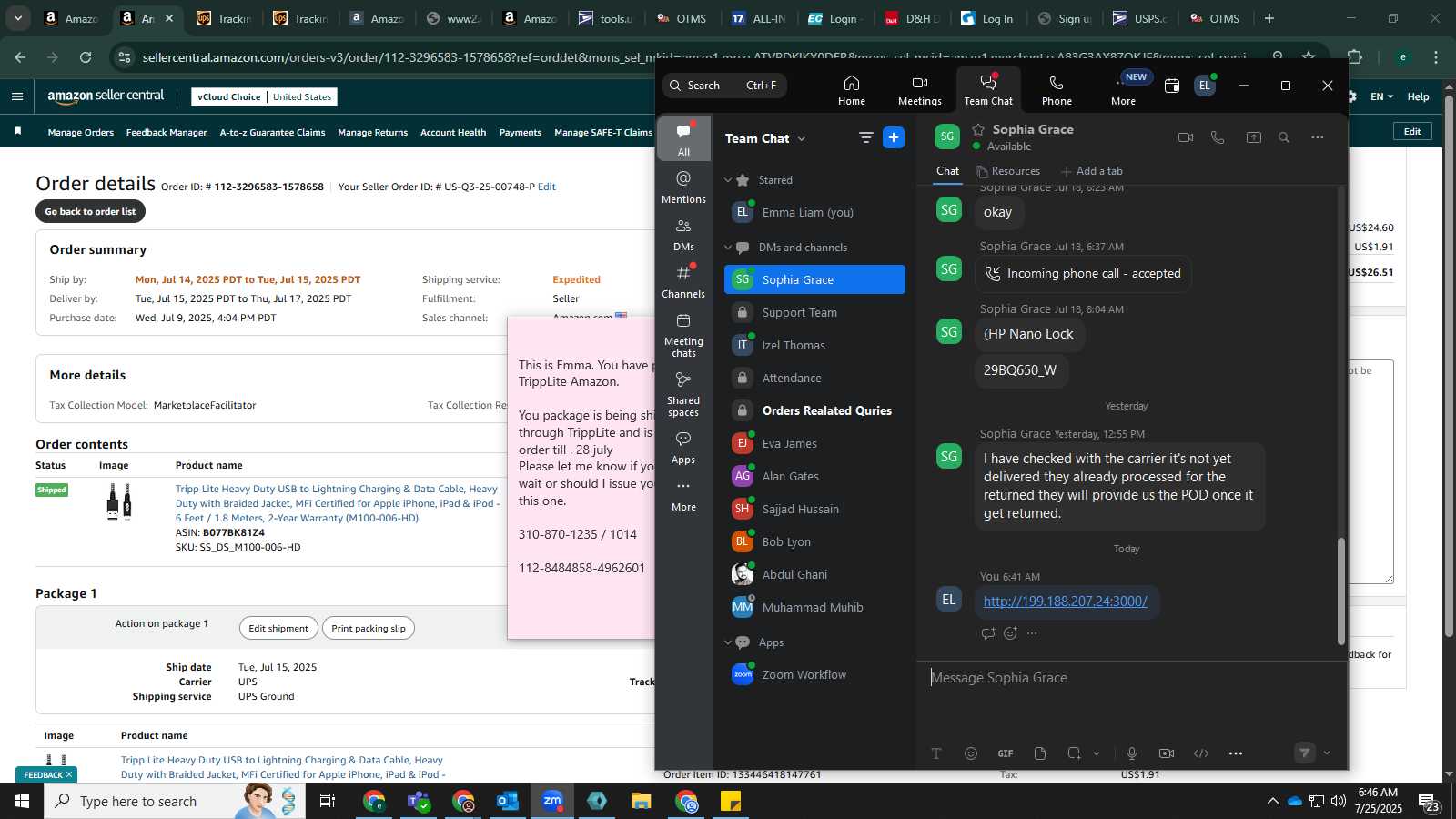Attach file in composer
The width and height of the screenshot is (1456, 819).
pyautogui.click(x=1040, y=753)
